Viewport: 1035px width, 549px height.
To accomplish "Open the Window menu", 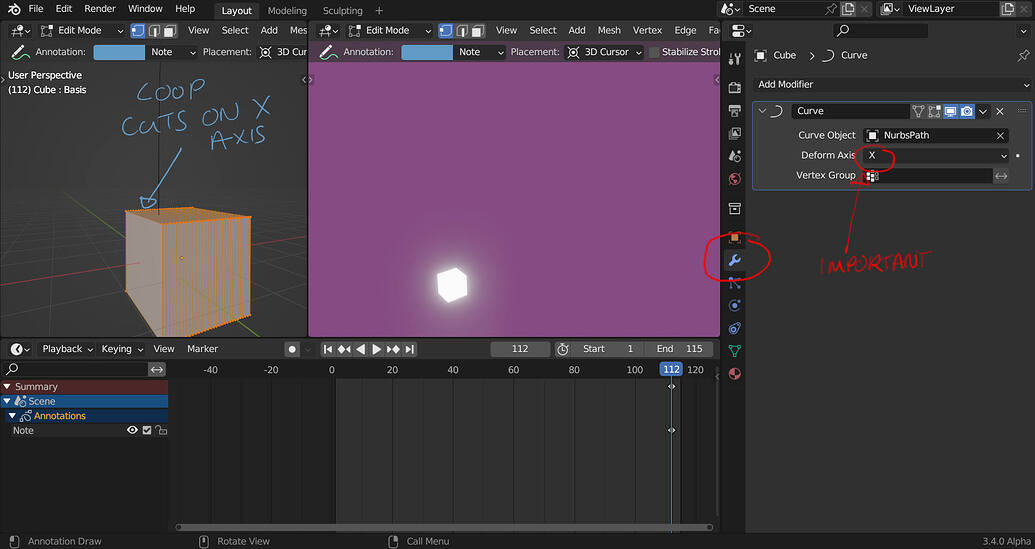I will tap(145, 9).
